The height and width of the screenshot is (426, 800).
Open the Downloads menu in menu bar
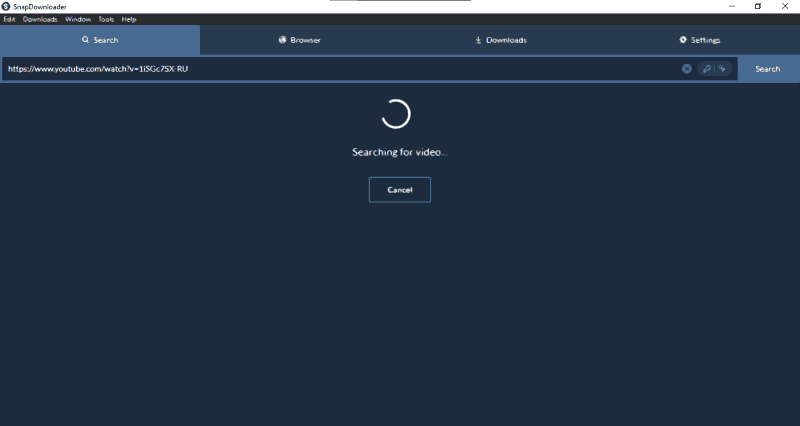point(40,19)
